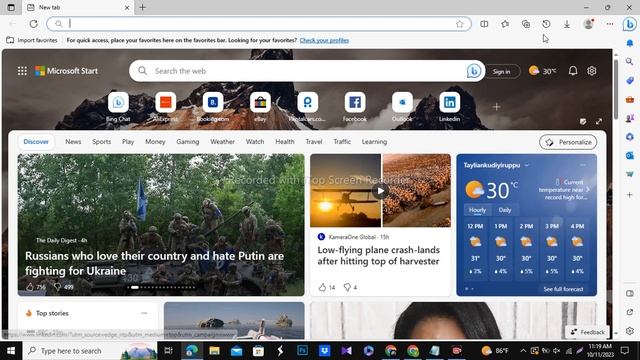The height and width of the screenshot is (360, 640).
Task: Open Personalize feed settings
Action: click(568, 142)
